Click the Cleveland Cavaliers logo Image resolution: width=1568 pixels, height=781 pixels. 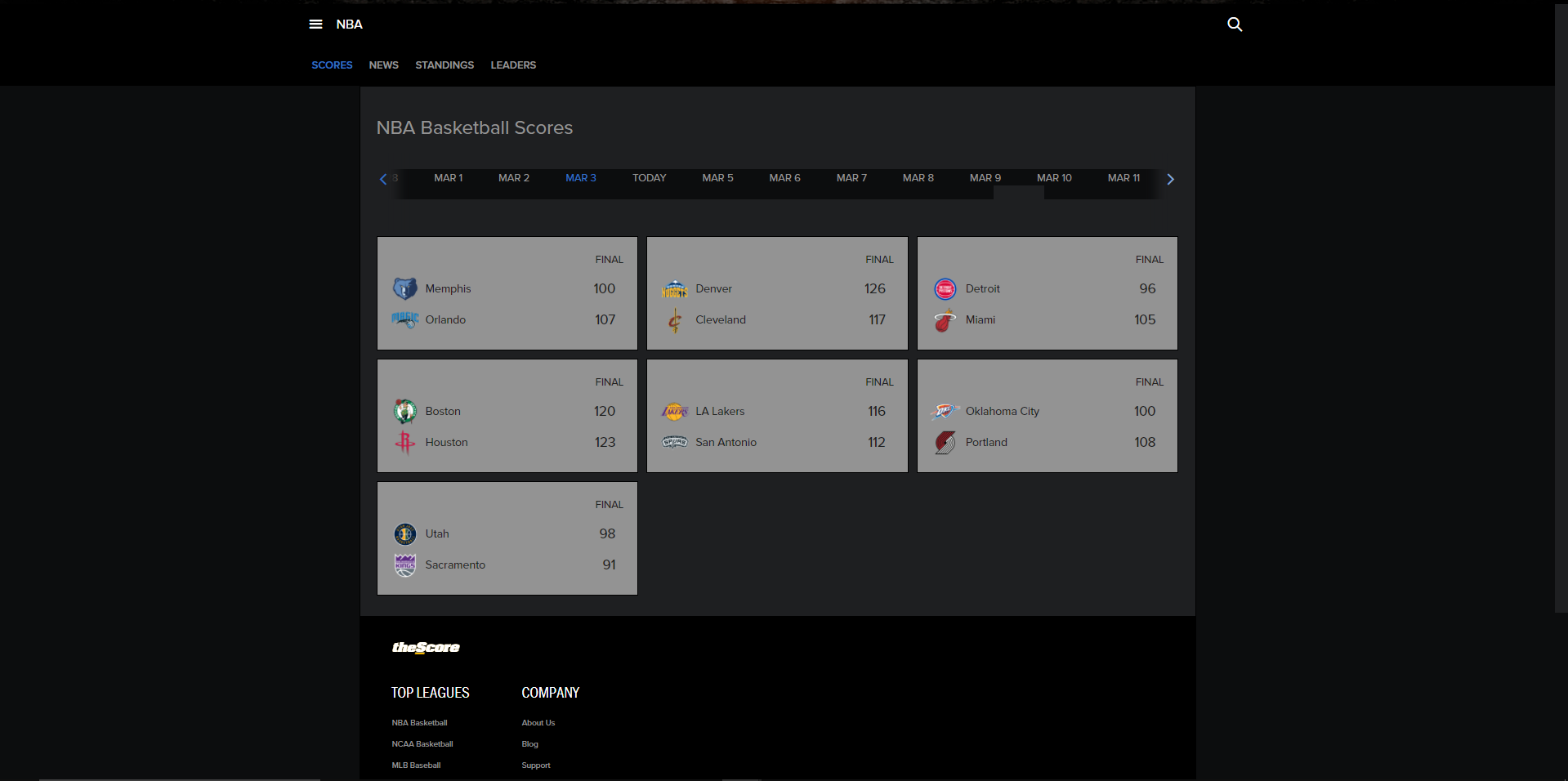675,321
